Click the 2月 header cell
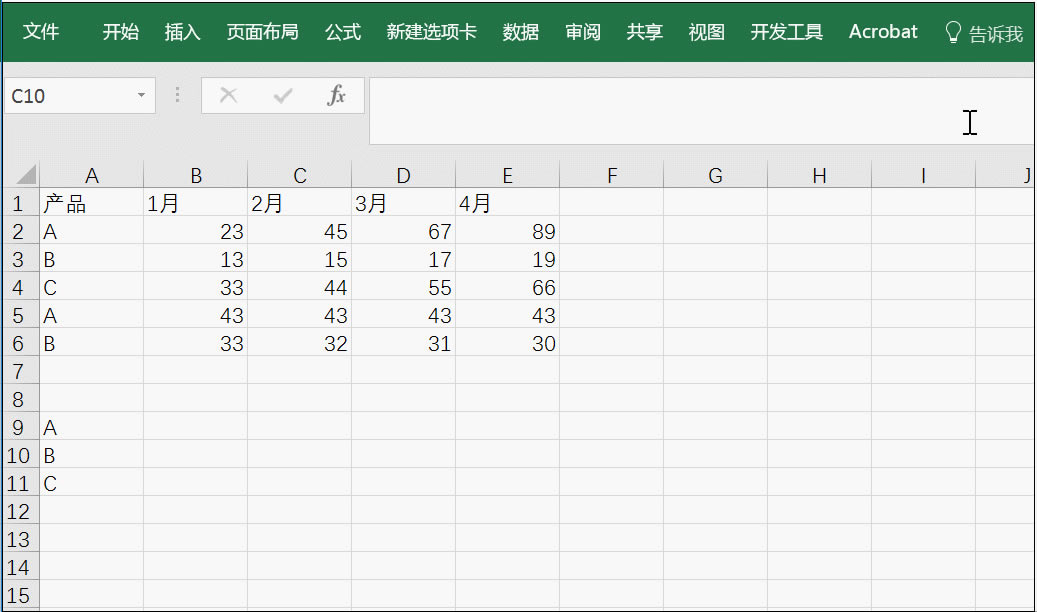 tap(300, 203)
